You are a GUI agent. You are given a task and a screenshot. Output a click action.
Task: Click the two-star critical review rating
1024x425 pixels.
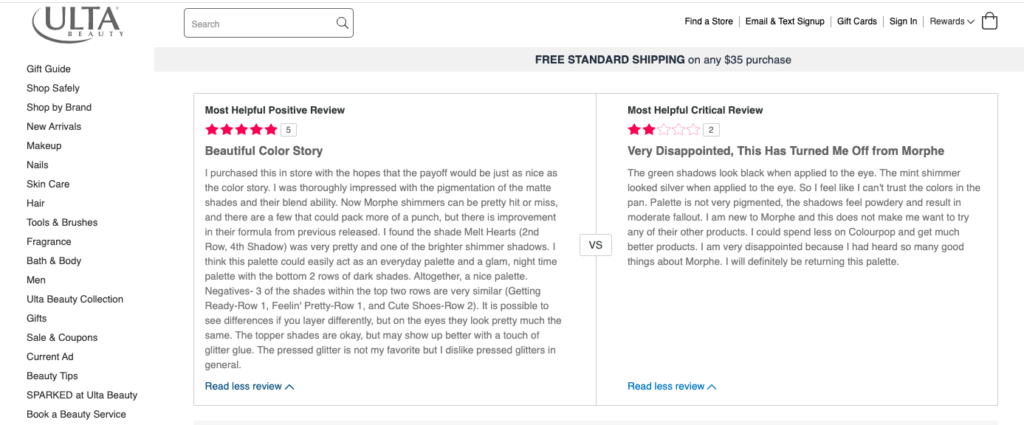tap(664, 129)
